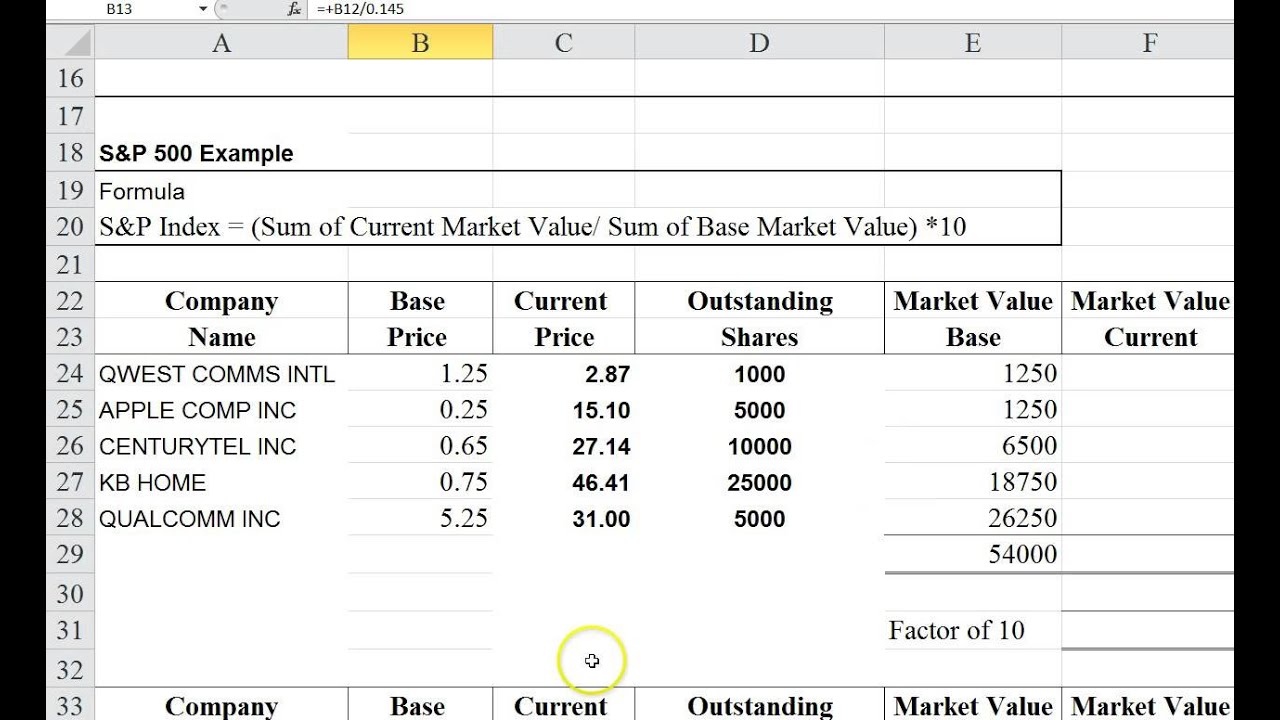Image resolution: width=1280 pixels, height=720 pixels.
Task: Select row 26 header
Action: click(x=70, y=446)
